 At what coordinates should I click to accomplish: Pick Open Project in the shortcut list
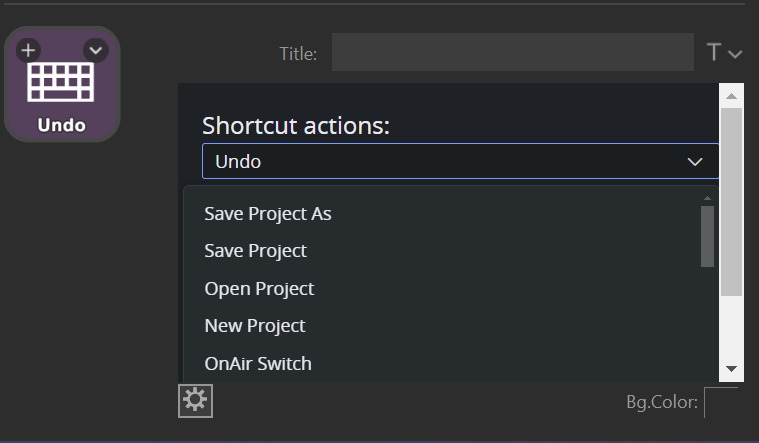(x=260, y=288)
